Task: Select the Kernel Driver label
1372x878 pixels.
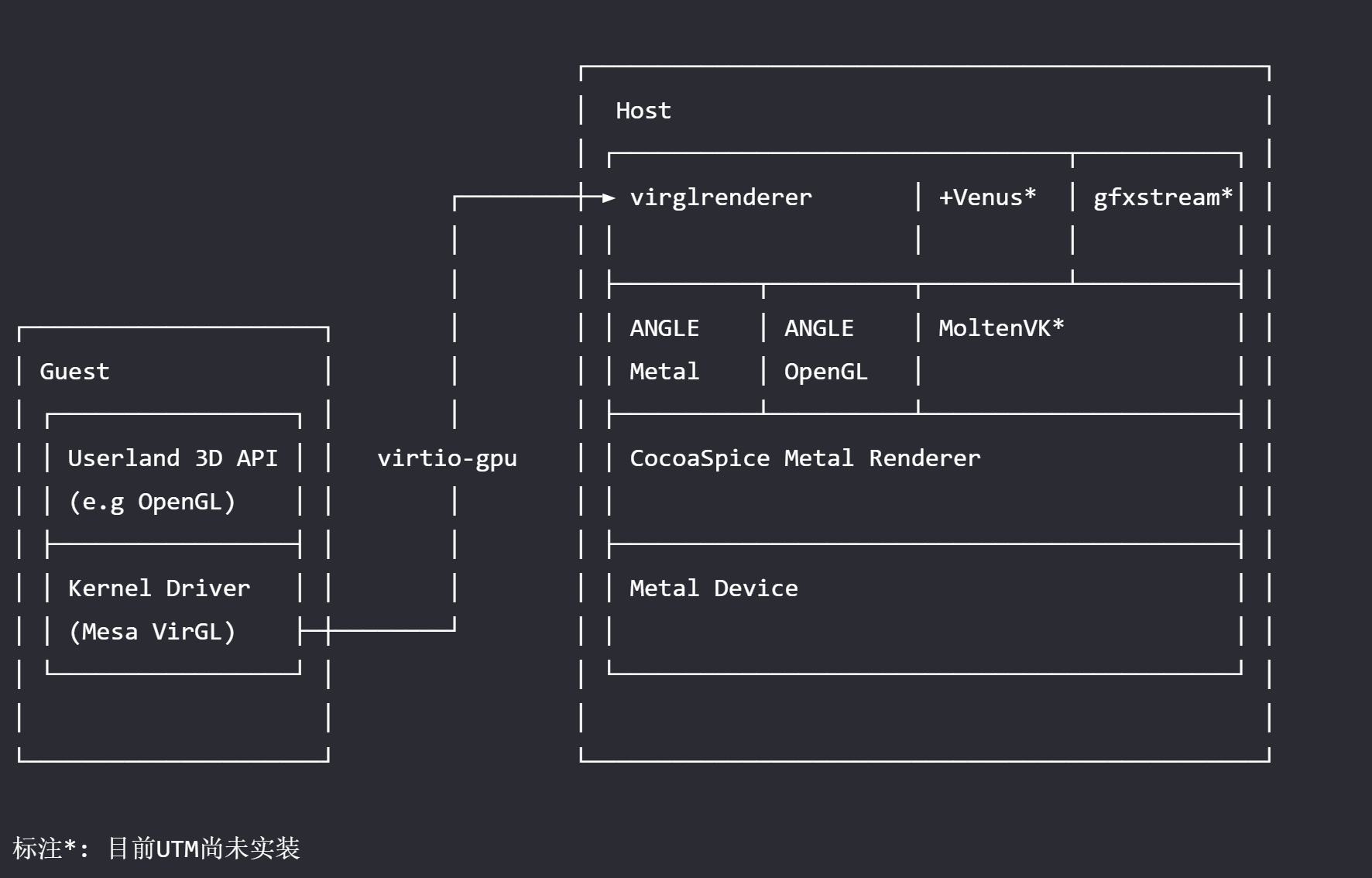Action: 159,588
